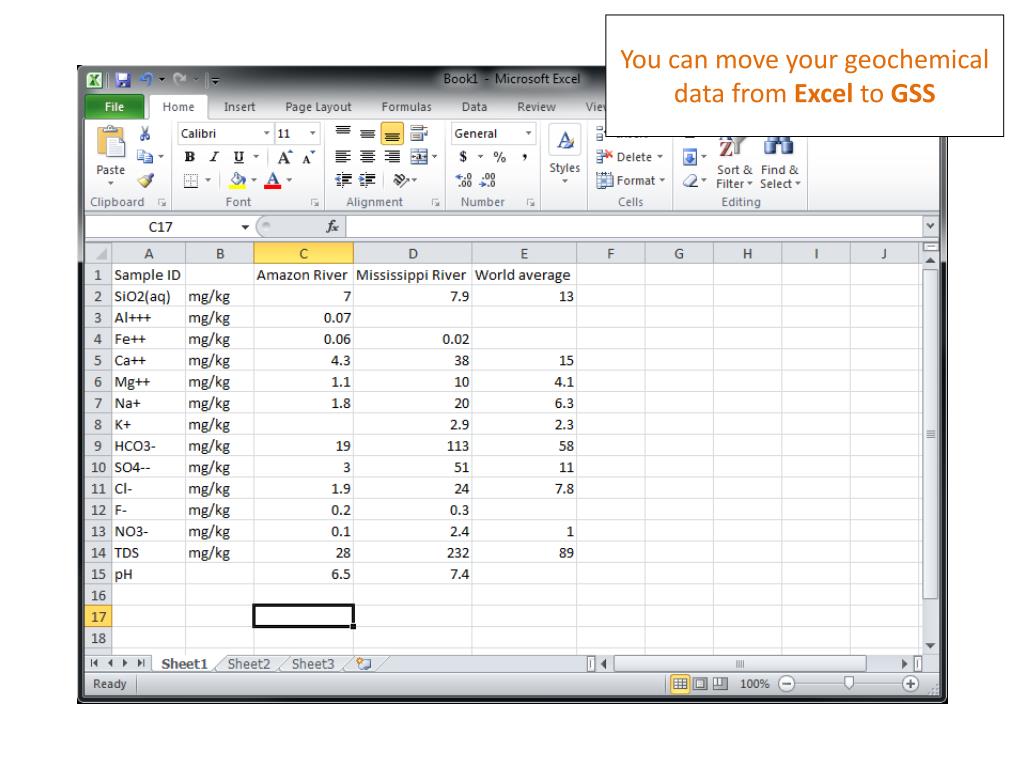Switch to the Data ribbon tab

[474, 107]
